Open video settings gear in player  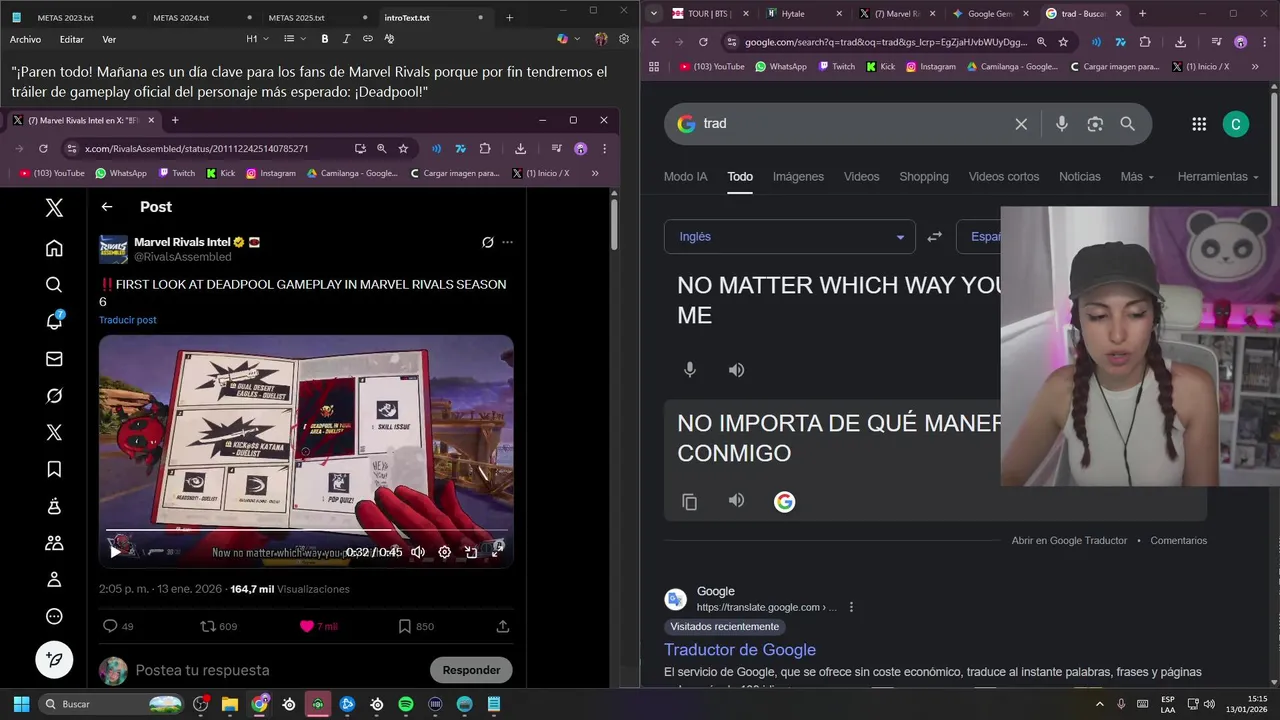(x=445, y=552)
